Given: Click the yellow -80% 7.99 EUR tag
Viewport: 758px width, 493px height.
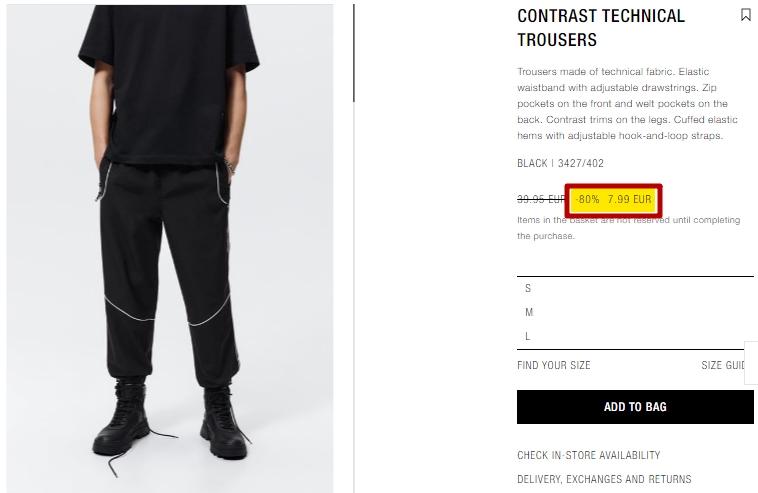Looking at the screenshot, I should click(x=613, y=200).
